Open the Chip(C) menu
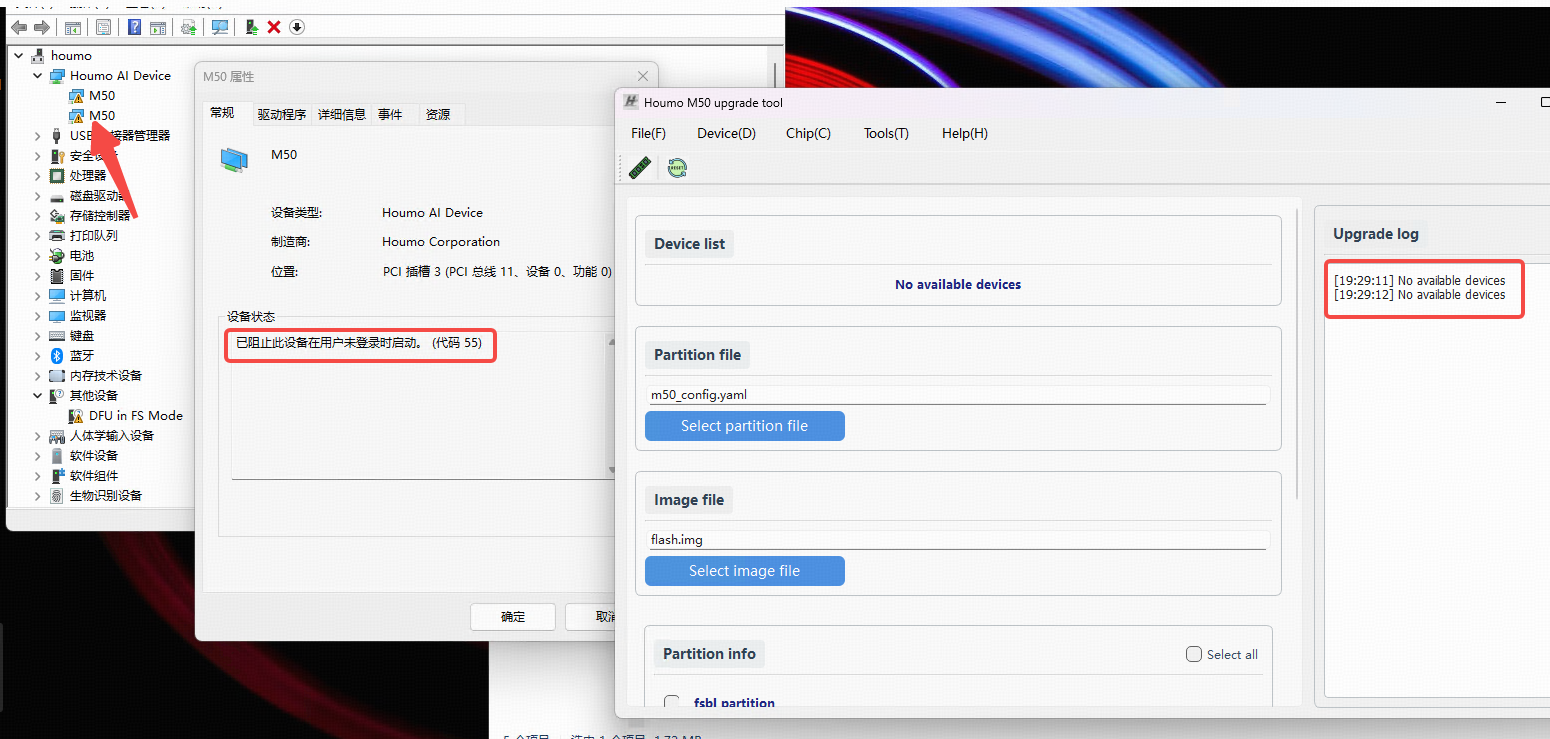Image resolution: width=1550 pixels, height=739 pixels. (x=808, y=133)
